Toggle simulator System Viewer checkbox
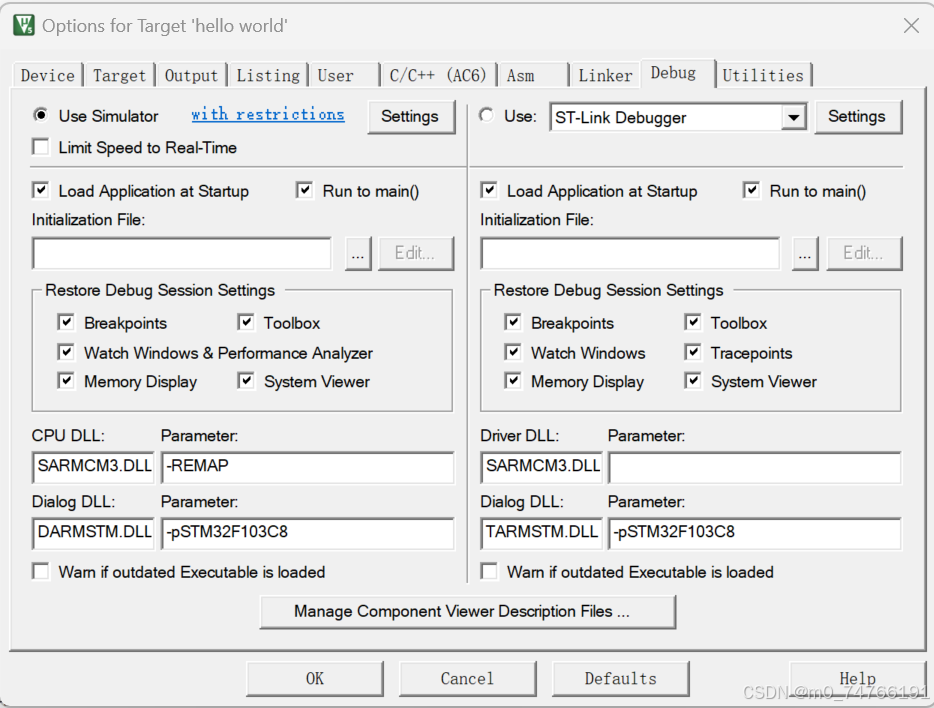This screenshot has height=708, width=934. (x=245, y=380)
